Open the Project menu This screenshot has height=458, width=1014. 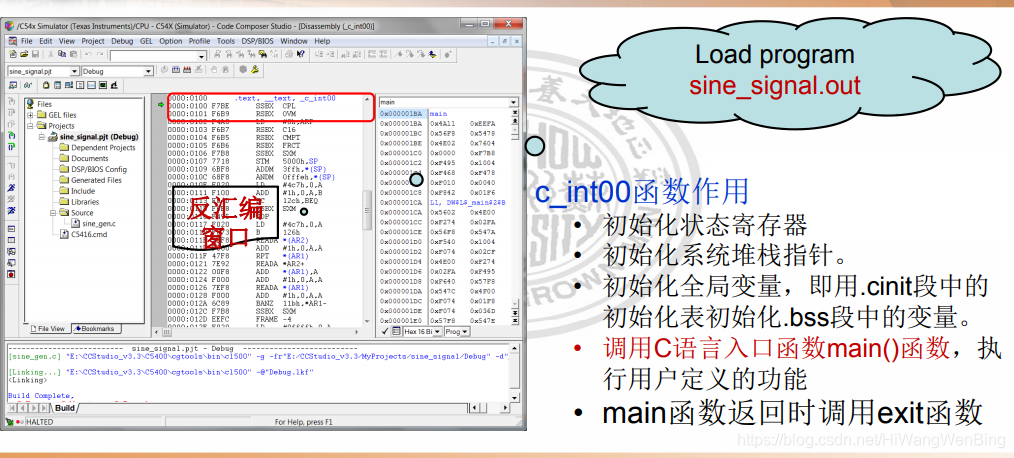(x=92, y=41)
